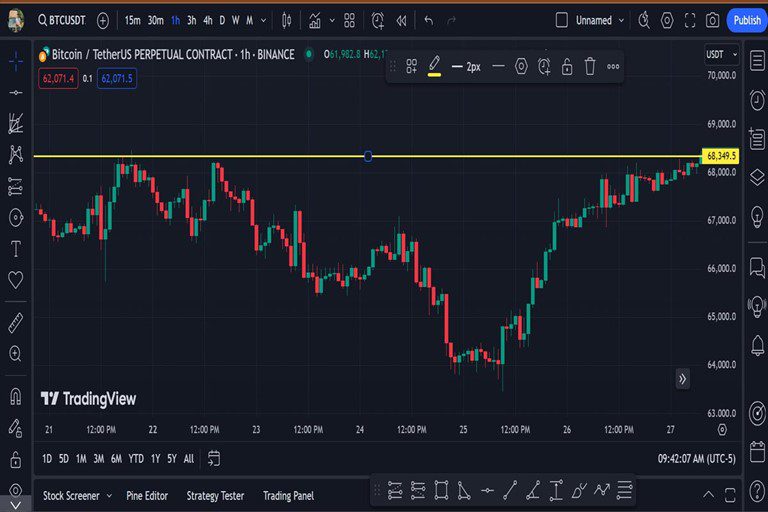Select the 1h timeframe
This screenshot has height=512, width=768.
(175, 20)
